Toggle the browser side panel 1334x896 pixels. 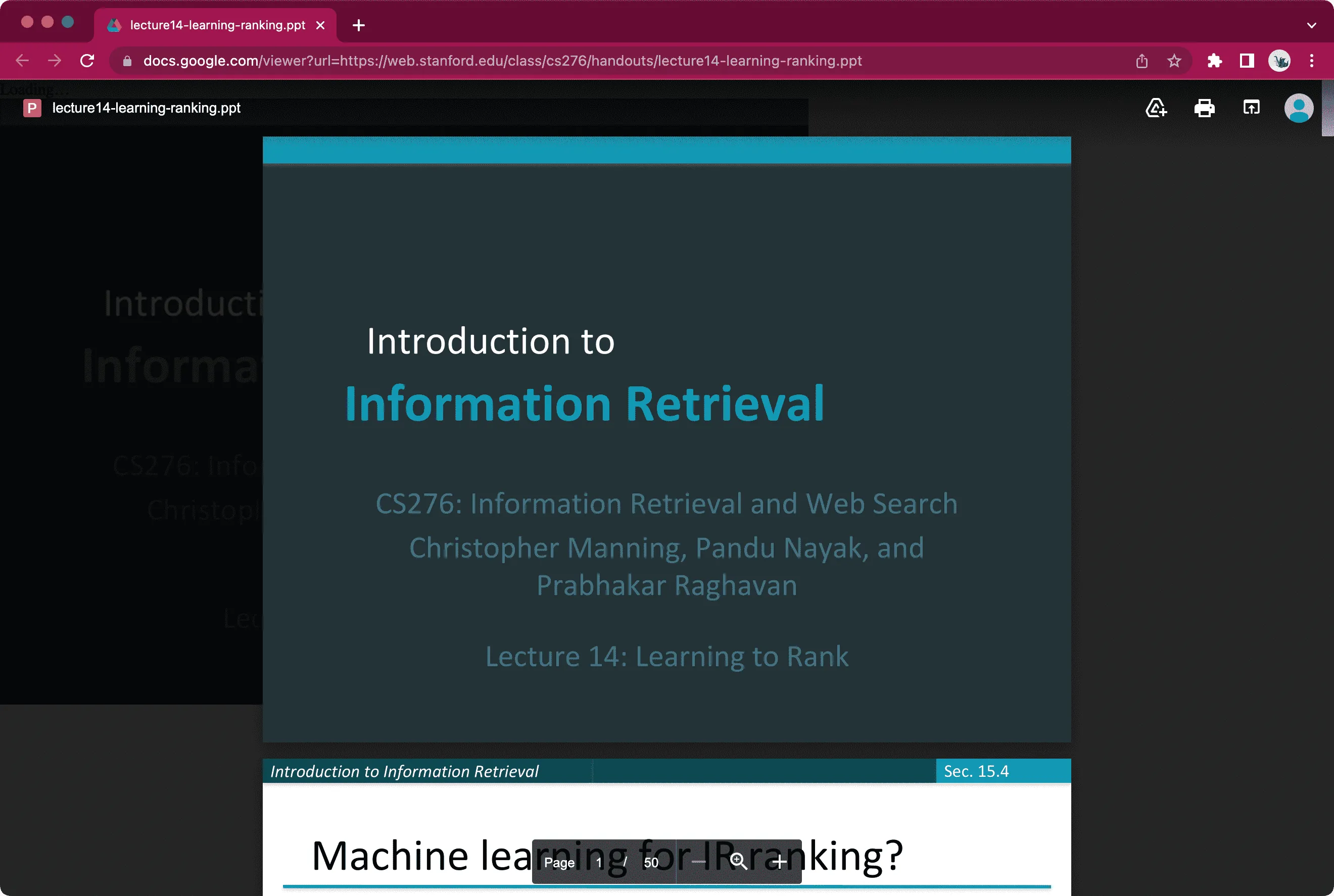[1247, 61]
